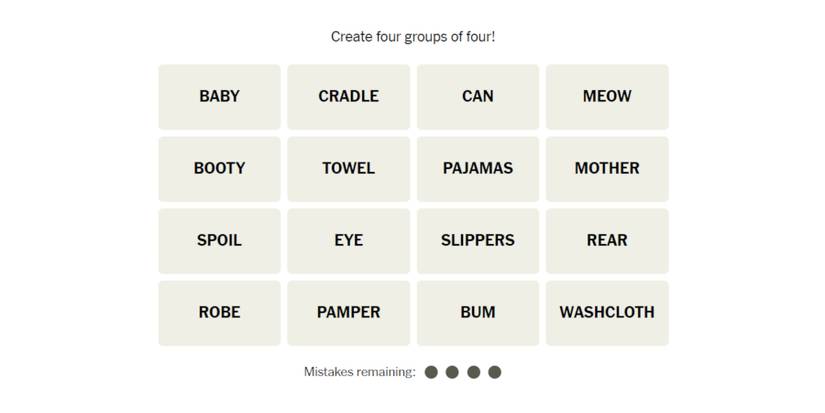Viewport: 825px width, 413px height.
Task: Click the last mistakes remaining dot
Action: click(495, 372)
